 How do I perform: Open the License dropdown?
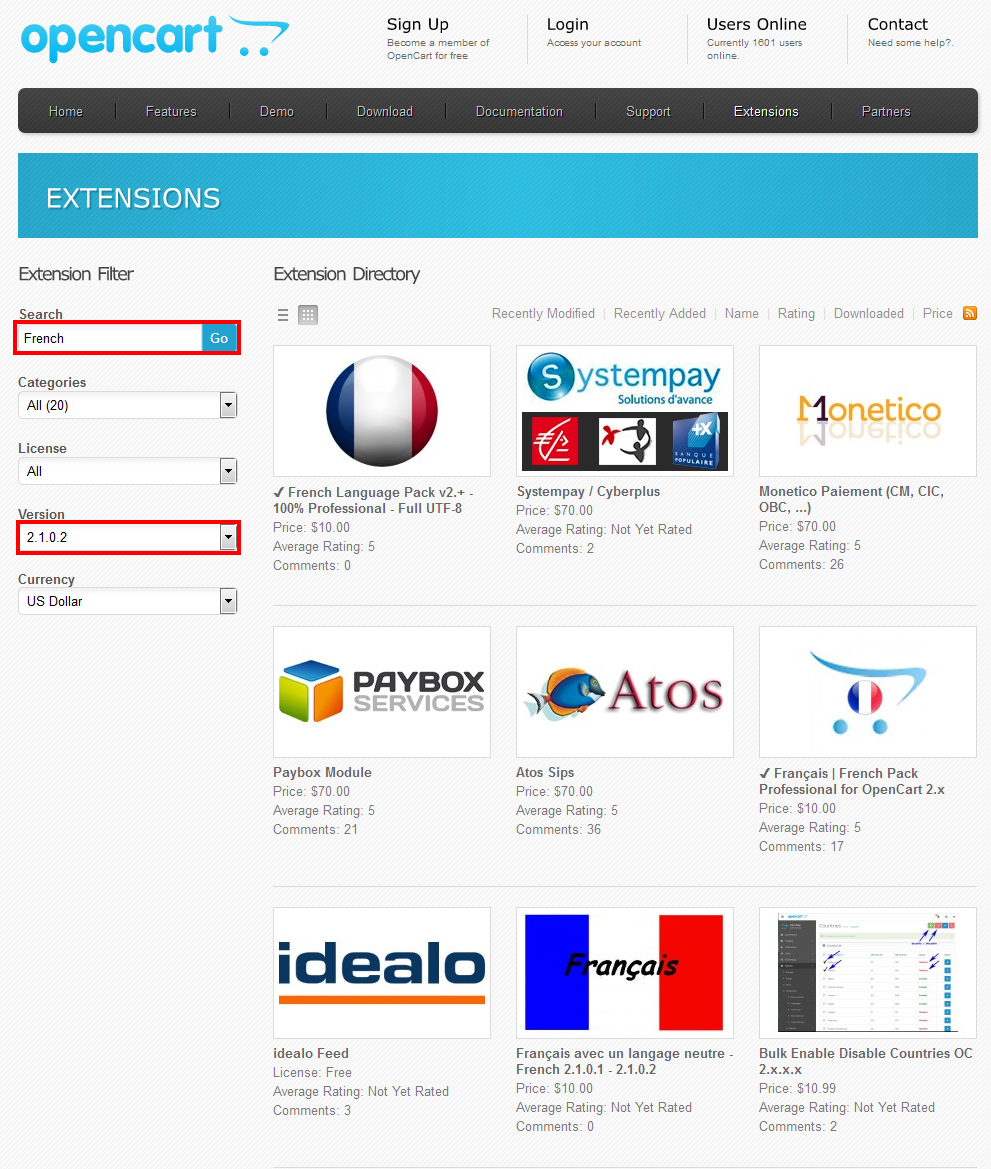pyautogui.click(x=128, y=471)
